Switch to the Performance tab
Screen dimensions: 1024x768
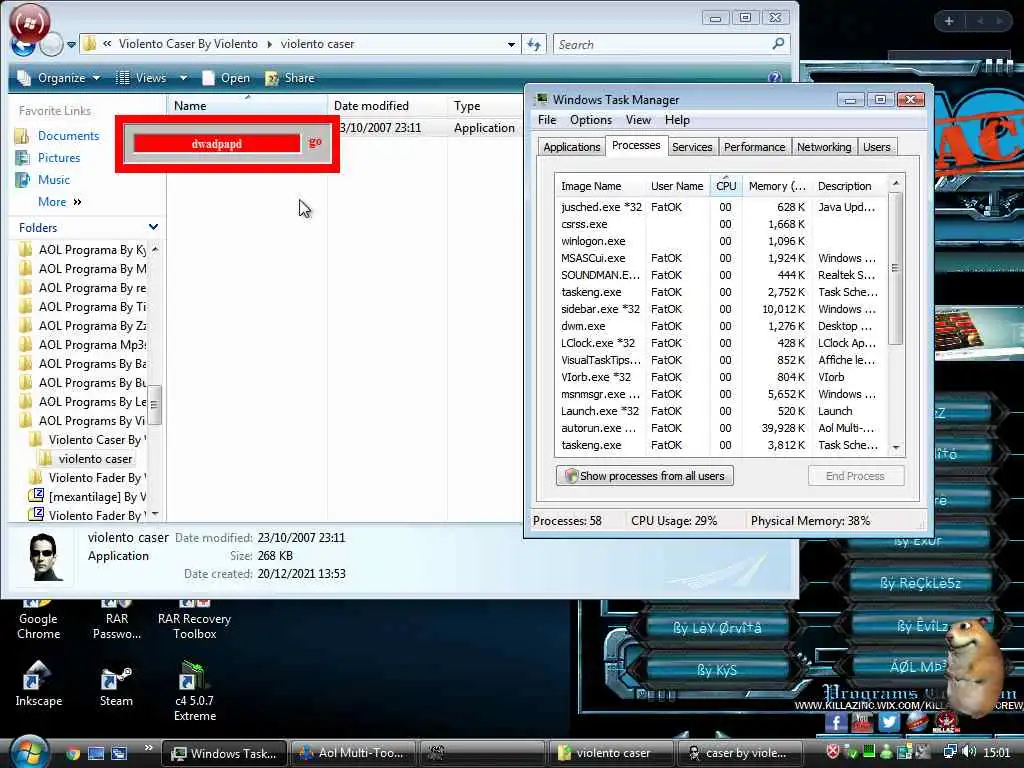(x=754, y=147)
